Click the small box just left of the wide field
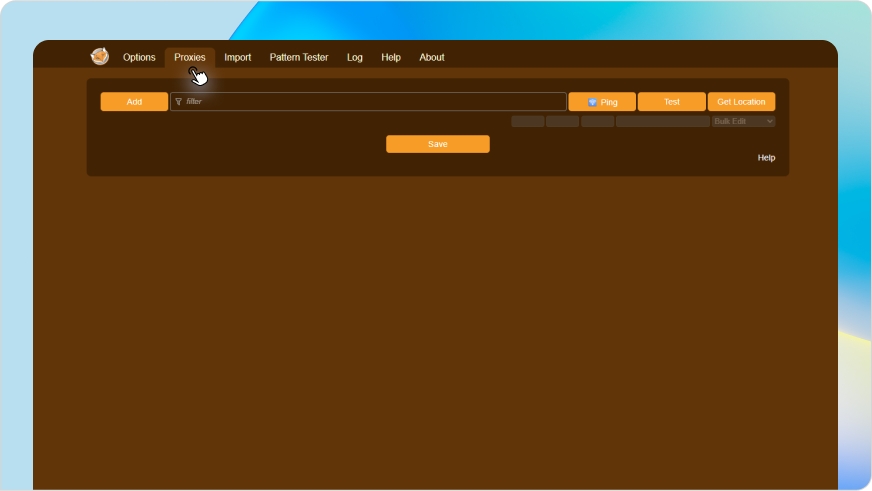The height and width of the screenshot is (491, 872). [597, 121]
